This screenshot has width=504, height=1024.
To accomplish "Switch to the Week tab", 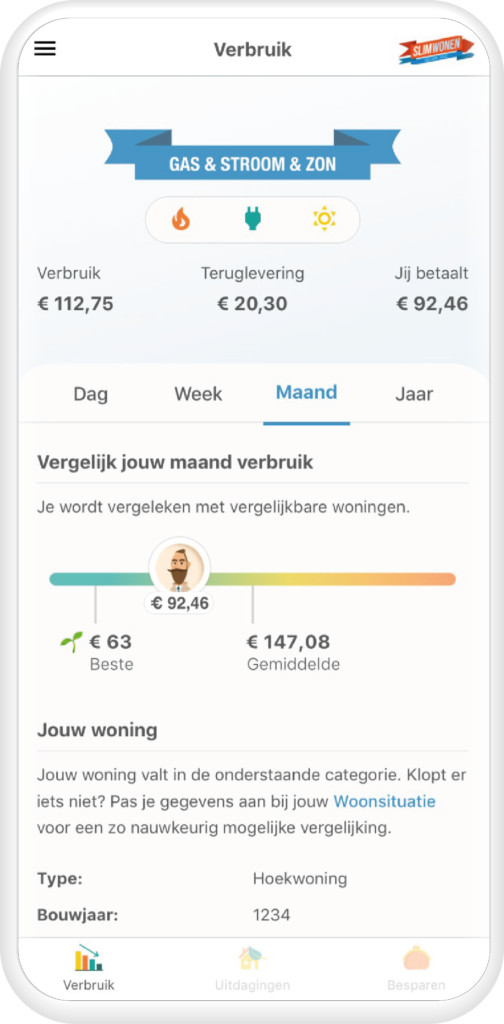I will coord(198,394).
